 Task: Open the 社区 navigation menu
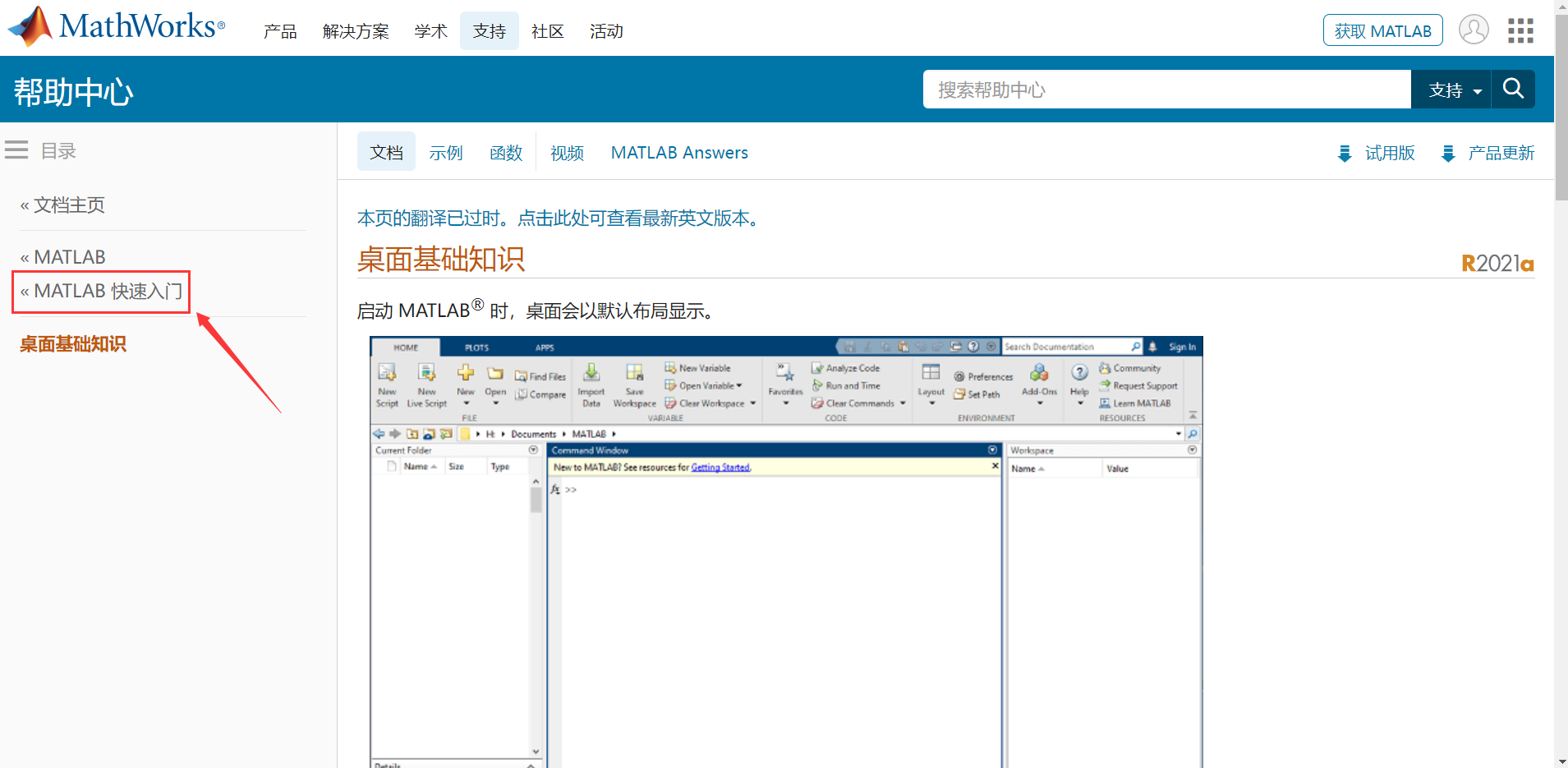548,31
